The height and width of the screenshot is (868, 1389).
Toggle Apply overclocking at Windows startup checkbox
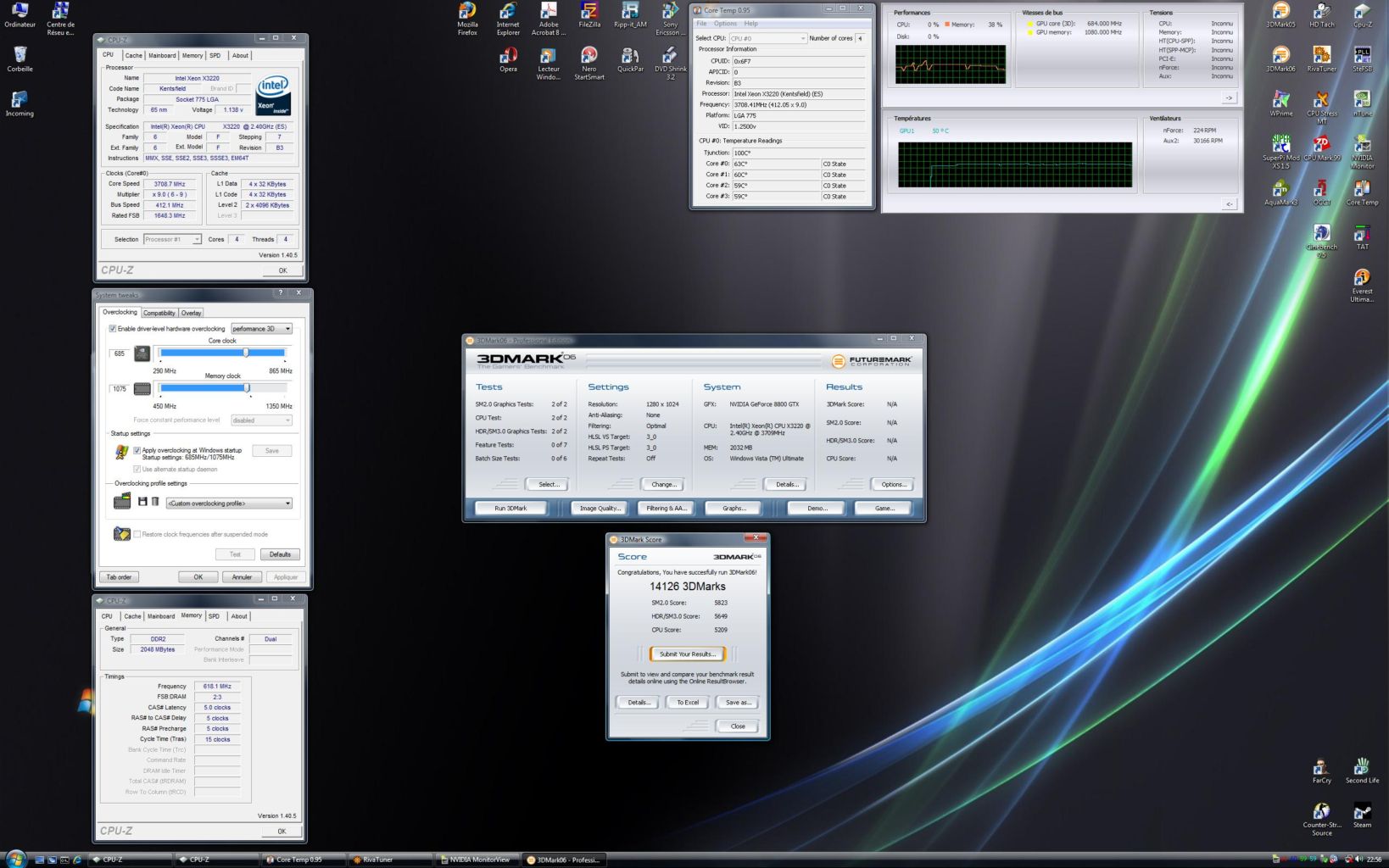(x=137, y=450)
